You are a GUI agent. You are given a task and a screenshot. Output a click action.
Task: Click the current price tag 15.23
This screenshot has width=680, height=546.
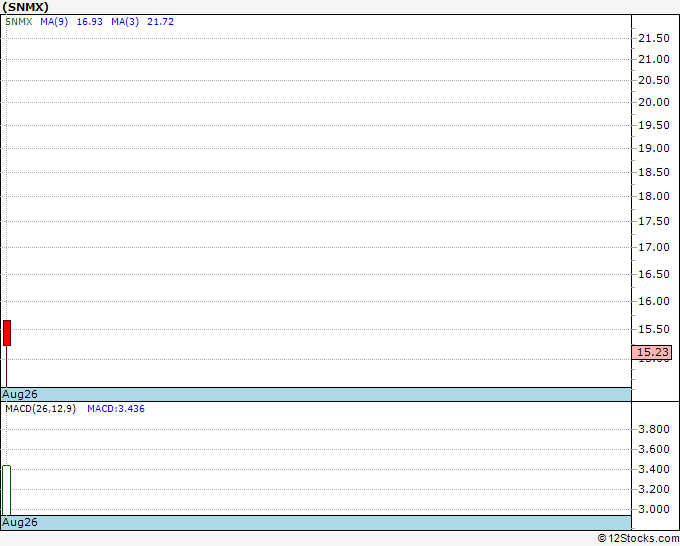(x=652, y=352)
